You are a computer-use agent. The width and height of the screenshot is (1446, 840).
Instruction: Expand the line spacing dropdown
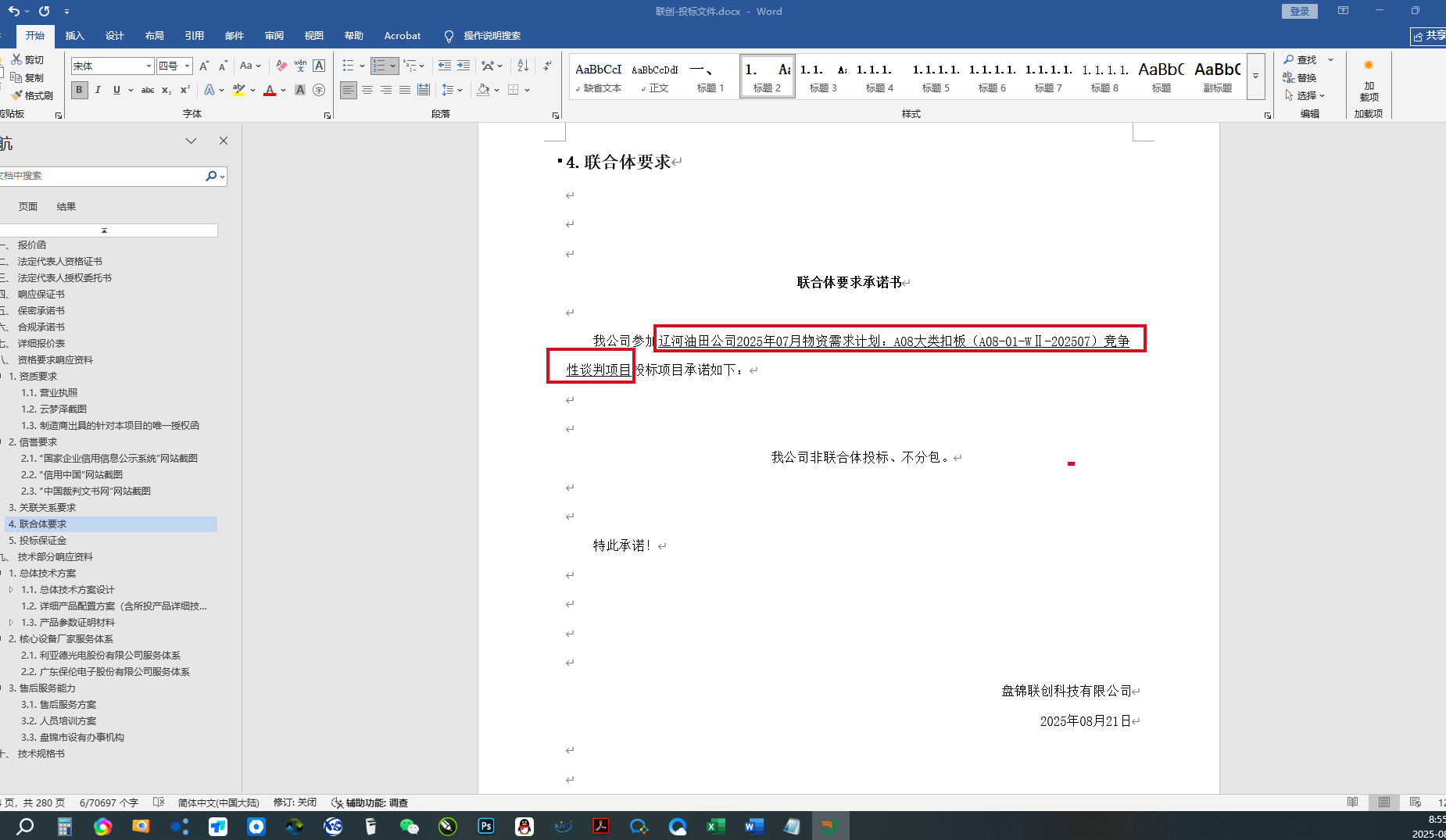[x=453, y=90]
